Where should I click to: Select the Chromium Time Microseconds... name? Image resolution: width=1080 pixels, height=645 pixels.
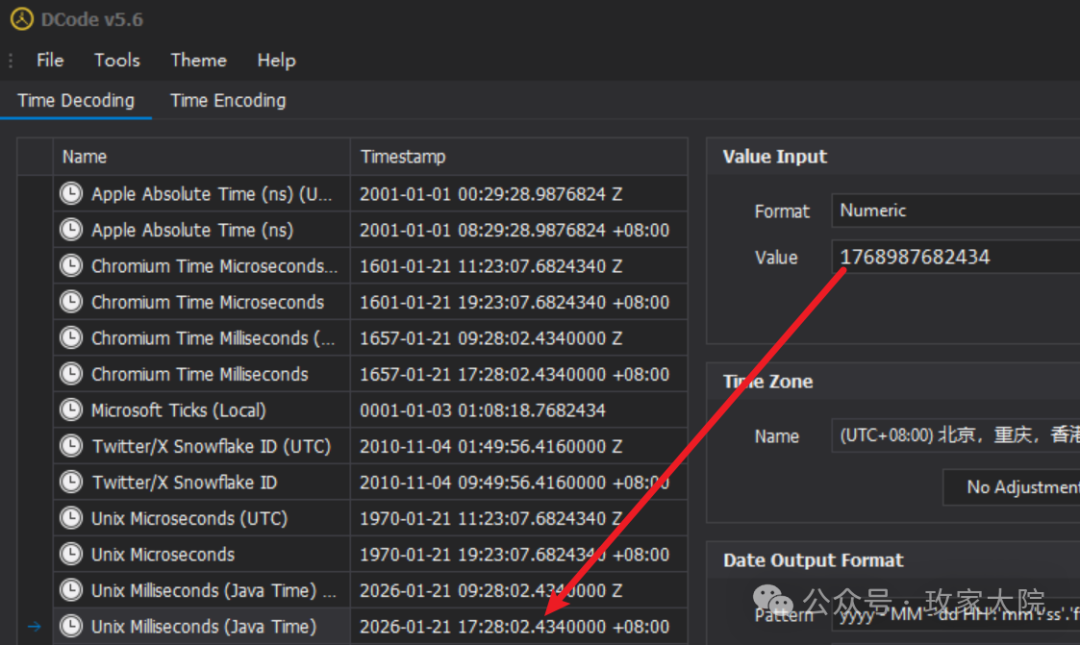[214, 266]
